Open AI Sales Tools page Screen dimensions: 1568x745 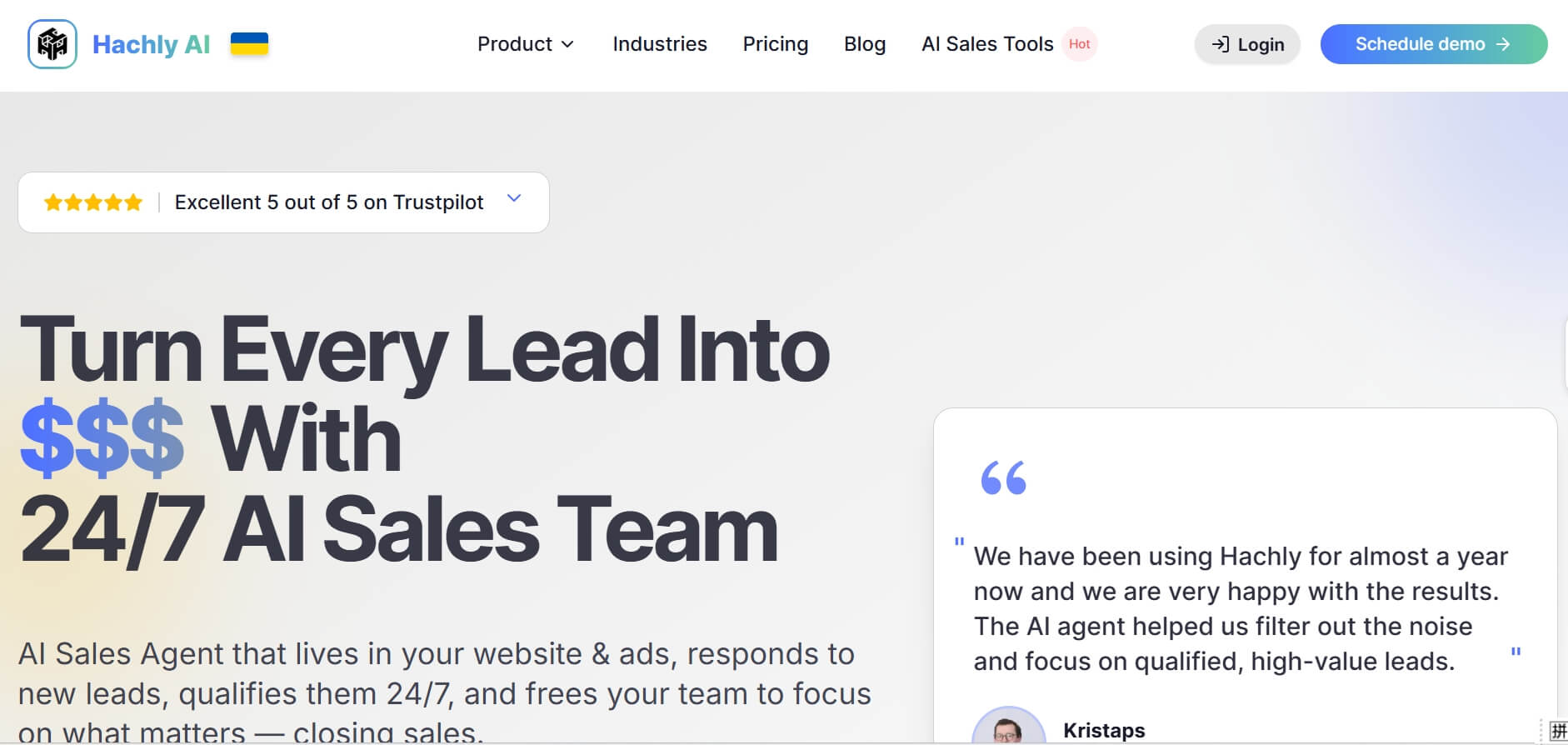click(987, 44)
